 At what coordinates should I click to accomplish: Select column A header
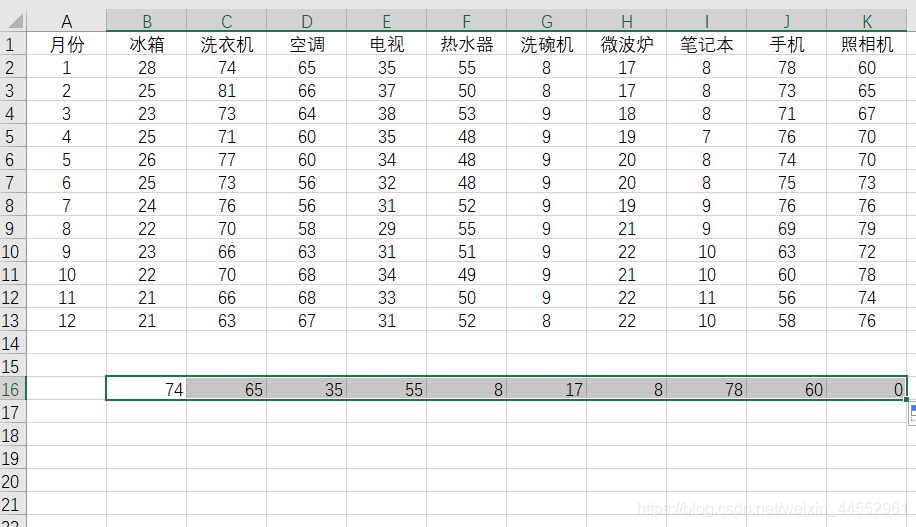(67, 22)
